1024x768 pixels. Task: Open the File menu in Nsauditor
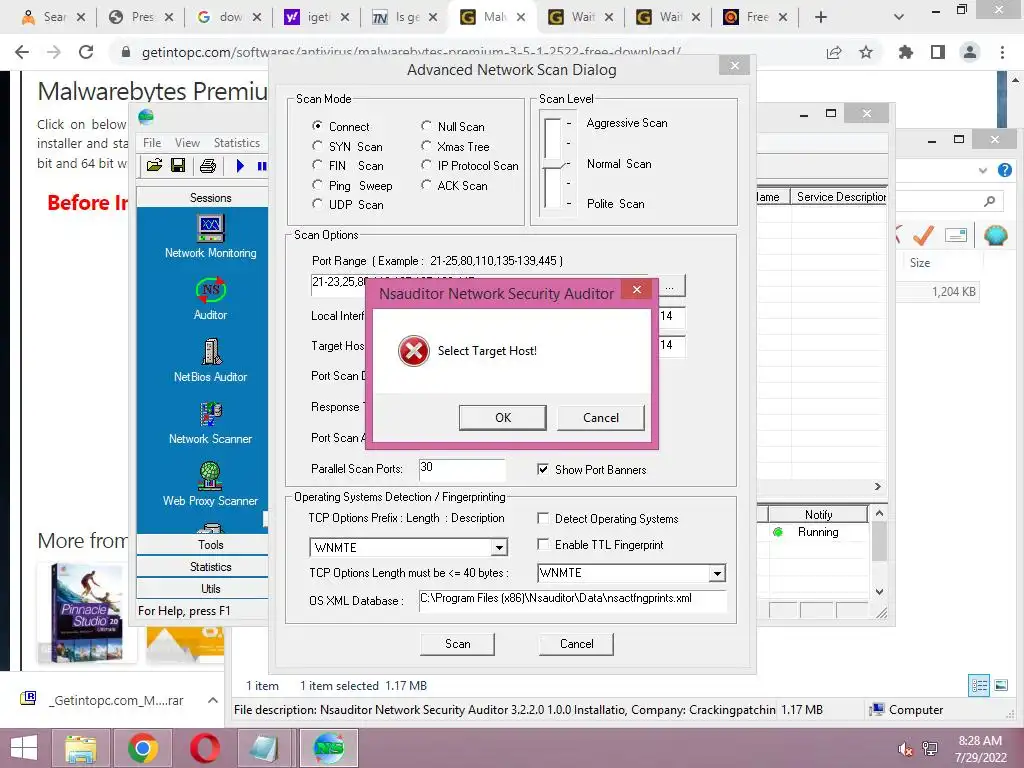click(x=152, y=142)
